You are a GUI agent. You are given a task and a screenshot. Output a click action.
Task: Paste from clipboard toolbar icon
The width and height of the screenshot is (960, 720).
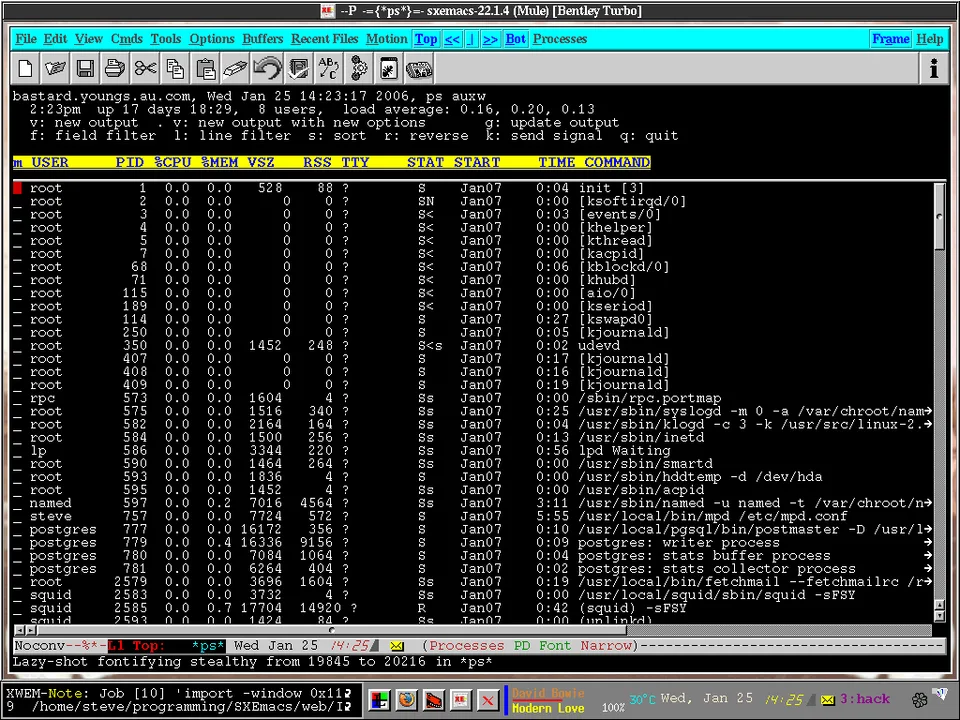pos(205,68)
